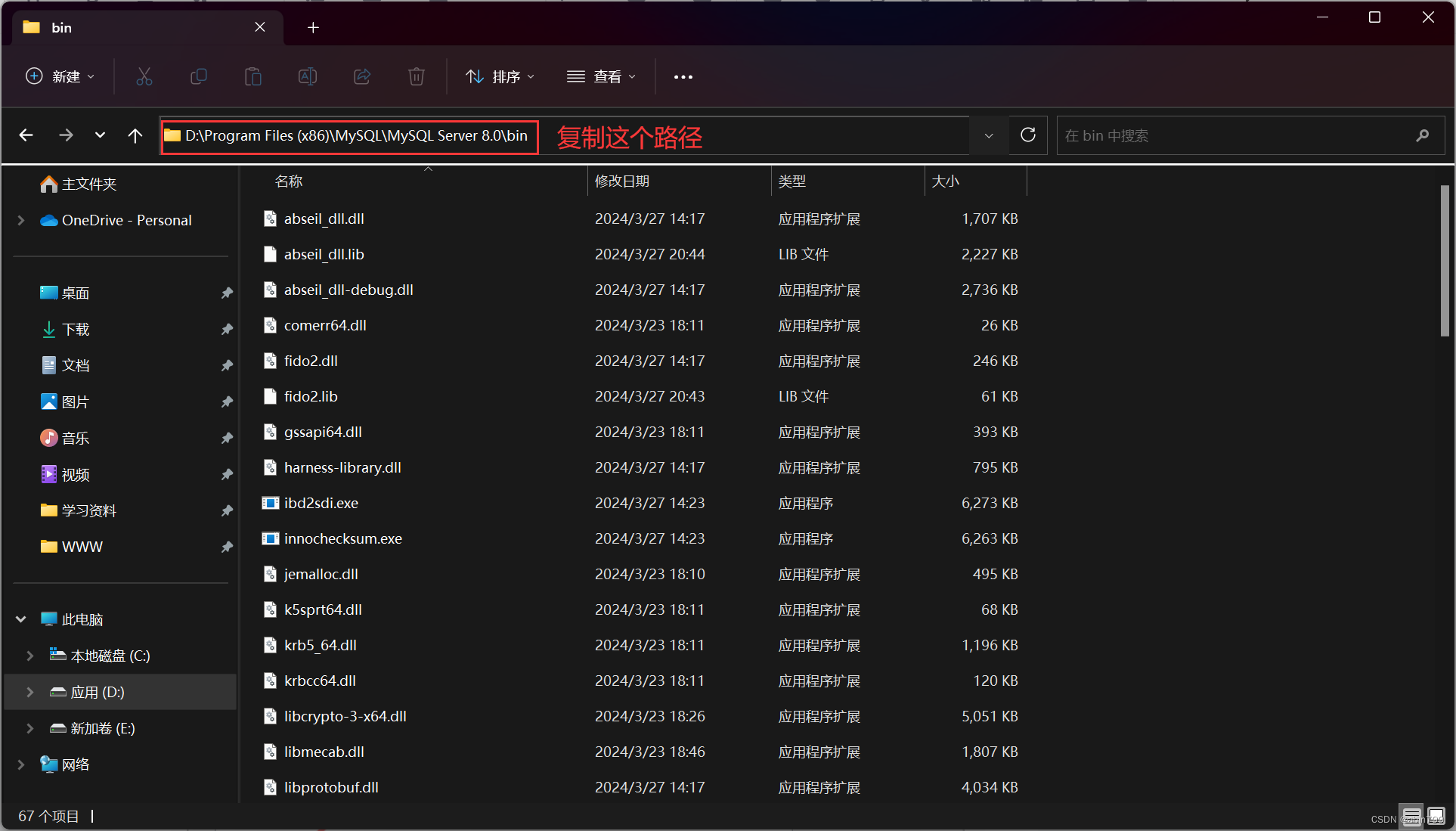Open the 查看 view dropdown

coord(601,76)
